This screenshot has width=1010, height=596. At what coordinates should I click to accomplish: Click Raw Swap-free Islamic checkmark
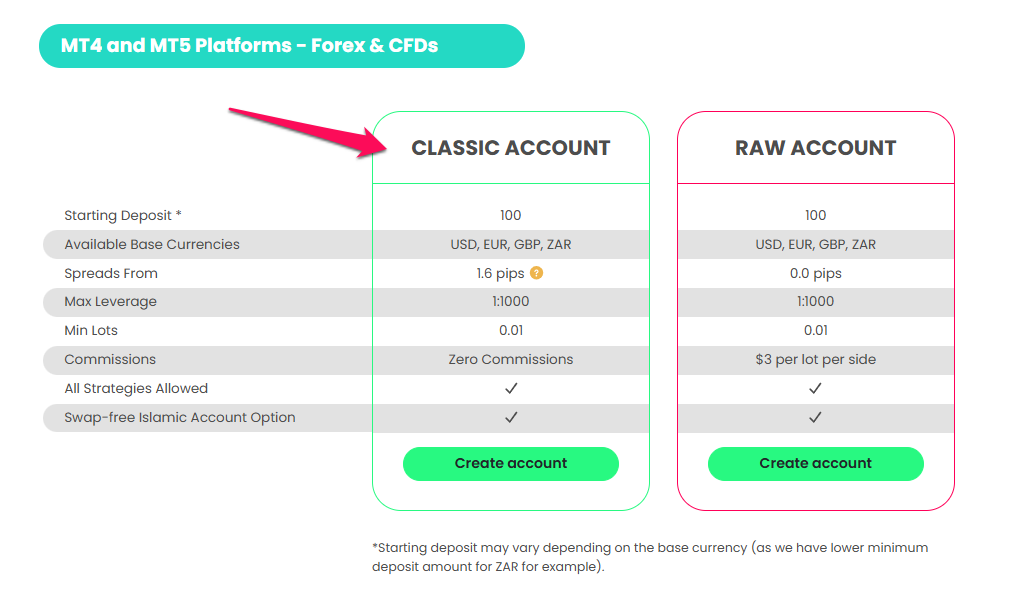pyautogui.click(x=815, y=417)
